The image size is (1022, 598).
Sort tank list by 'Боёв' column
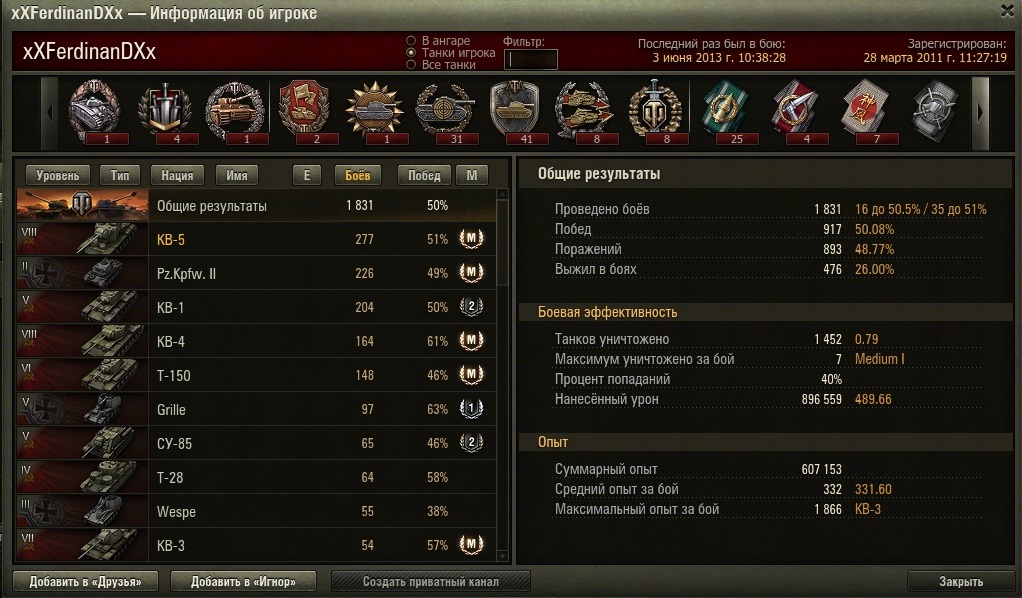pos(357,175)
